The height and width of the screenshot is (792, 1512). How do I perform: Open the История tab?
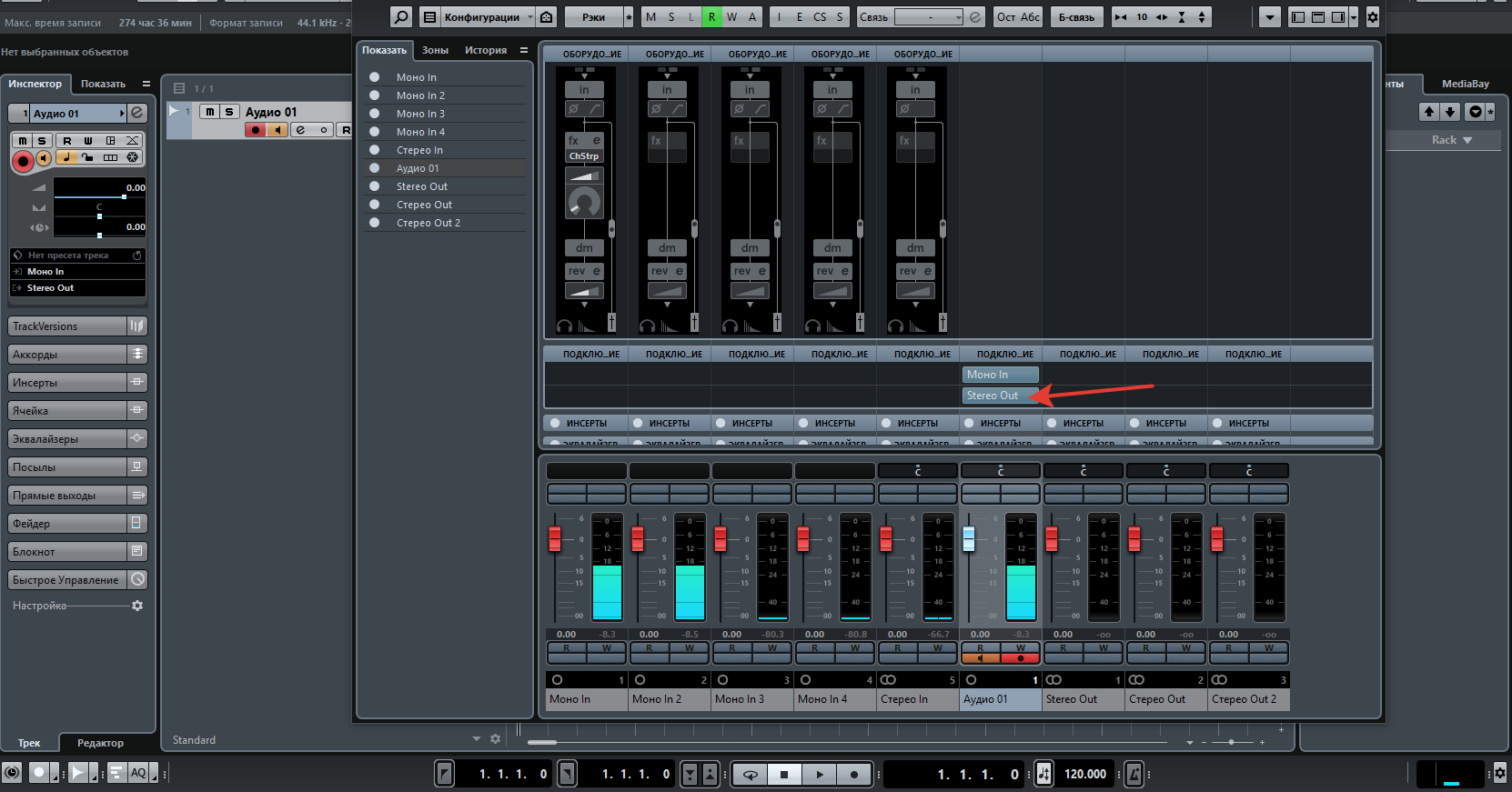coord(486,50)
